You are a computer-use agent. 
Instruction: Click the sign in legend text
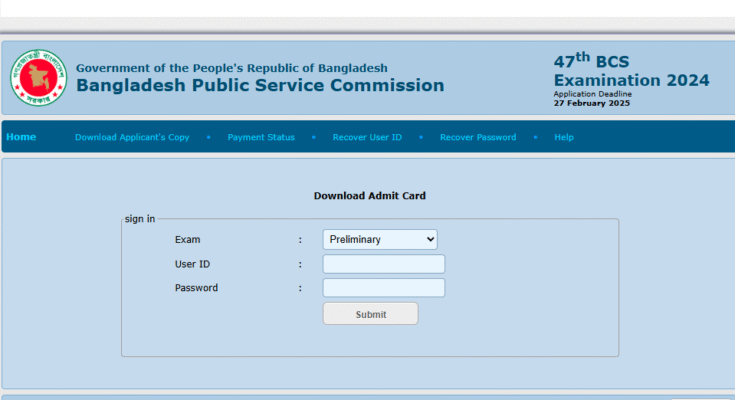pyautogui.click(x=140, y=219)
